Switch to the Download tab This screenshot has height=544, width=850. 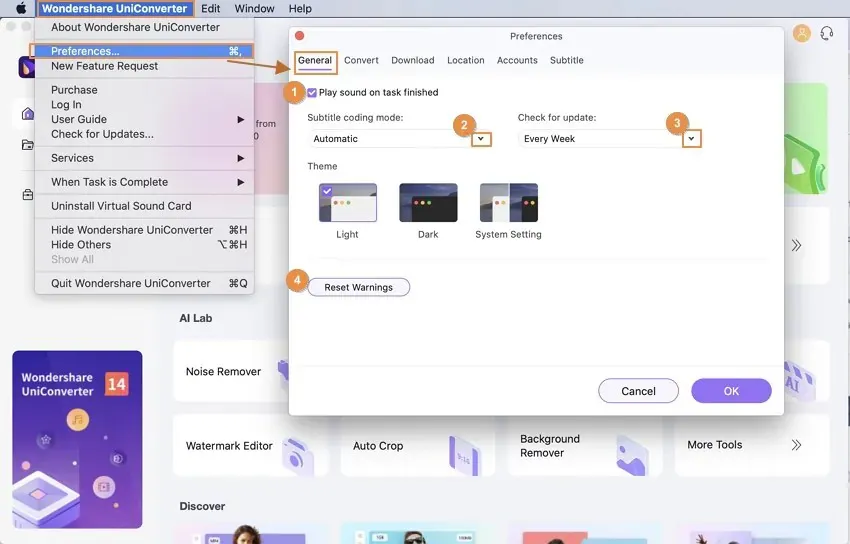[413, 60]
